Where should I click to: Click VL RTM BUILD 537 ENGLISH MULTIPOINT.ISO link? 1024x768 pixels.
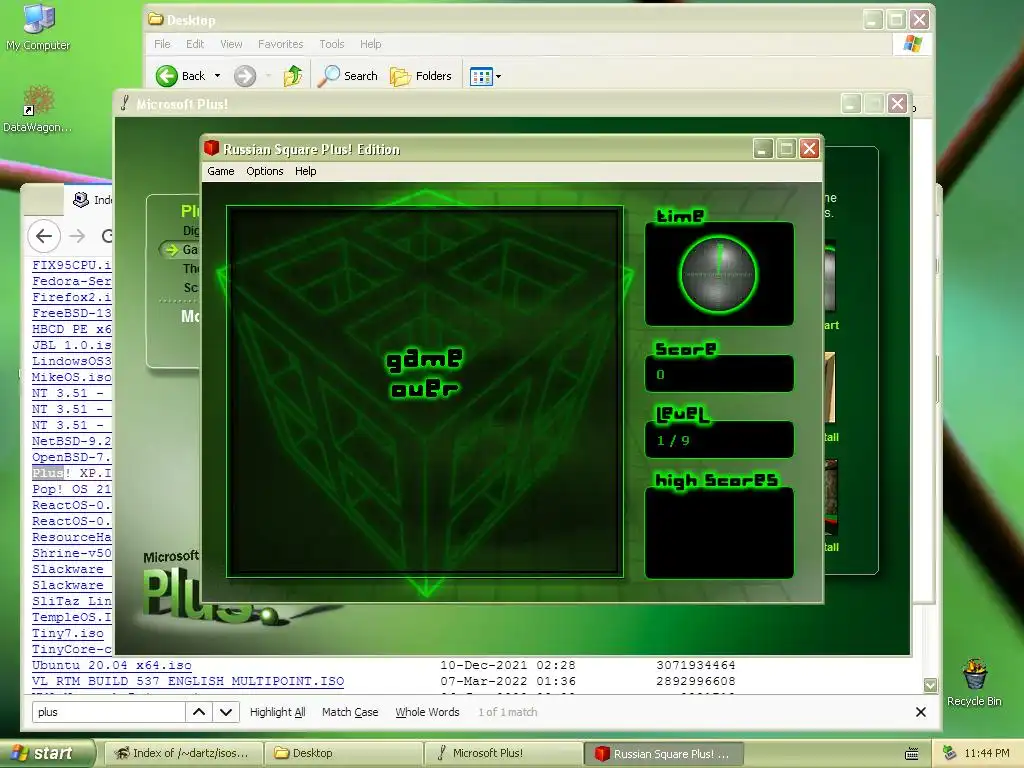click(188, 681)
